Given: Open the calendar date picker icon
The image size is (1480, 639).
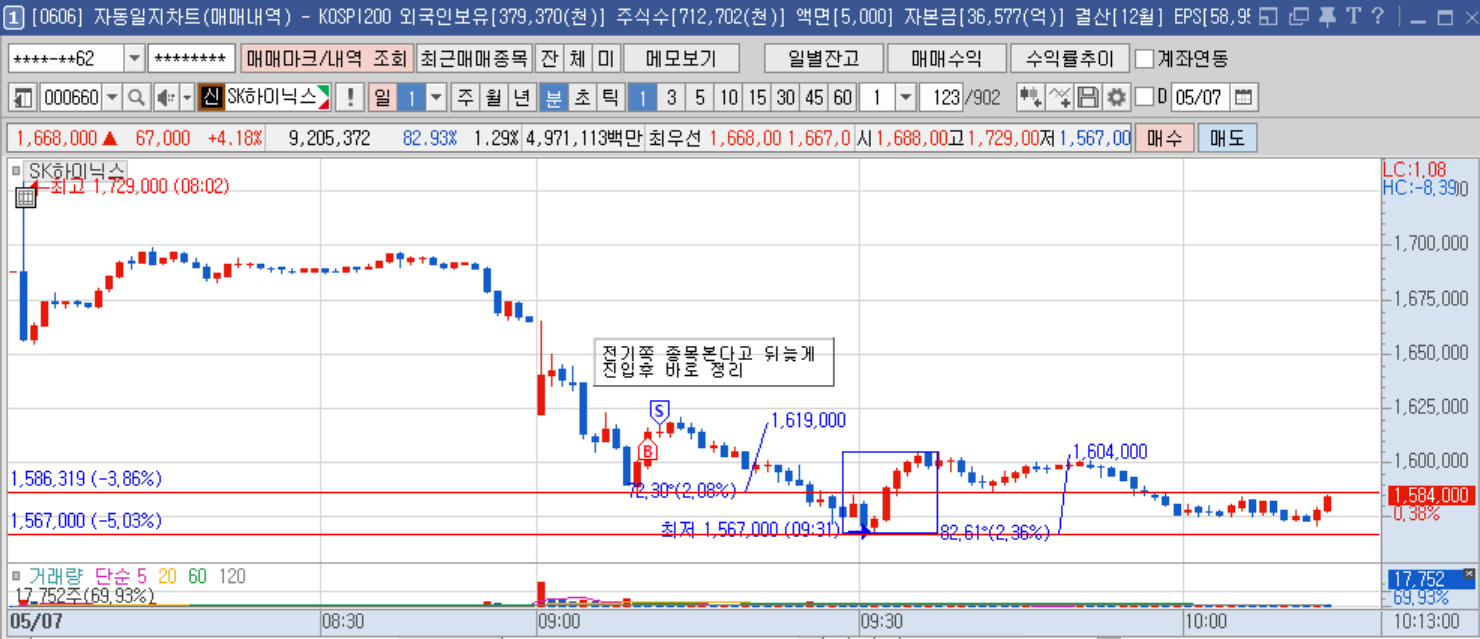Looking at the screenshot, I should click(x=1243, y=98).
